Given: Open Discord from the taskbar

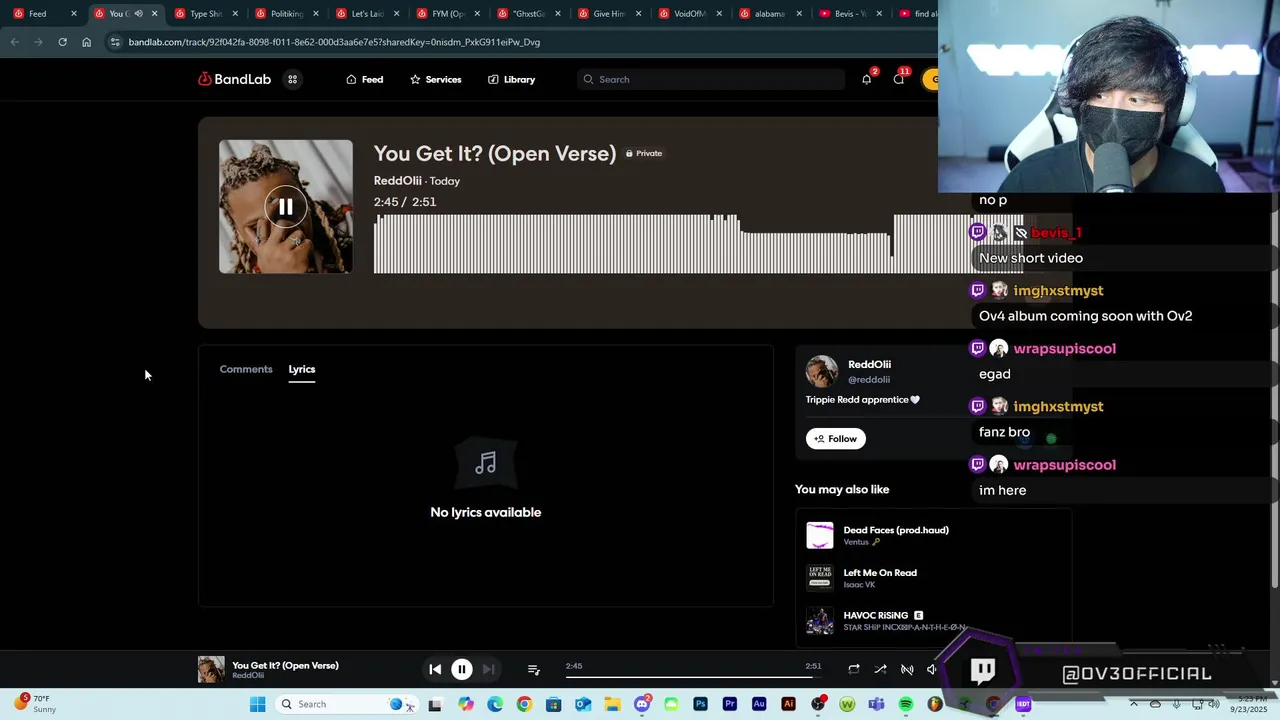Looking at the screenshot, I should [641, 704].
